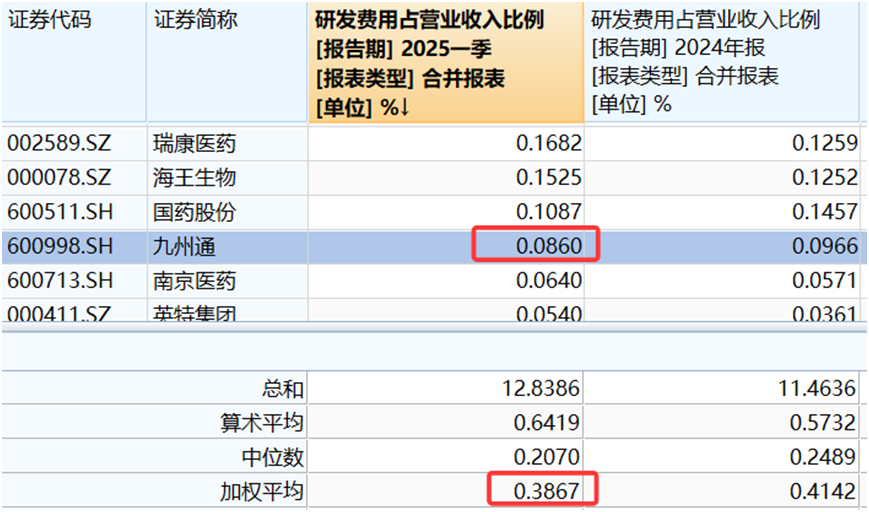Click value 0.0571 in 南京医药 row
Image resolution: width=869 pixels, height=512 pixels.
[825, 281]
